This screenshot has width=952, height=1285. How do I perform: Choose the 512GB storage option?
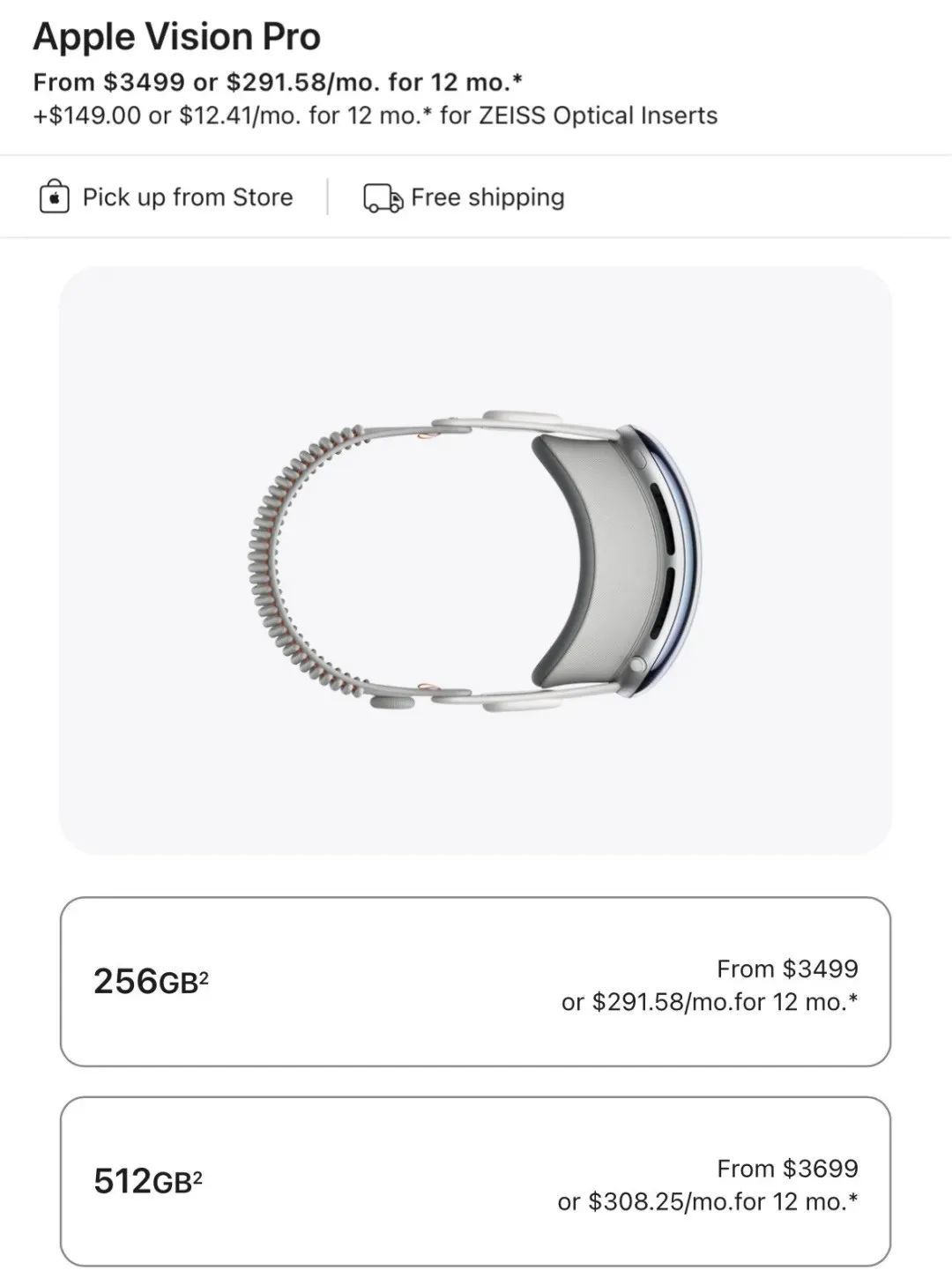(475, 1181)
